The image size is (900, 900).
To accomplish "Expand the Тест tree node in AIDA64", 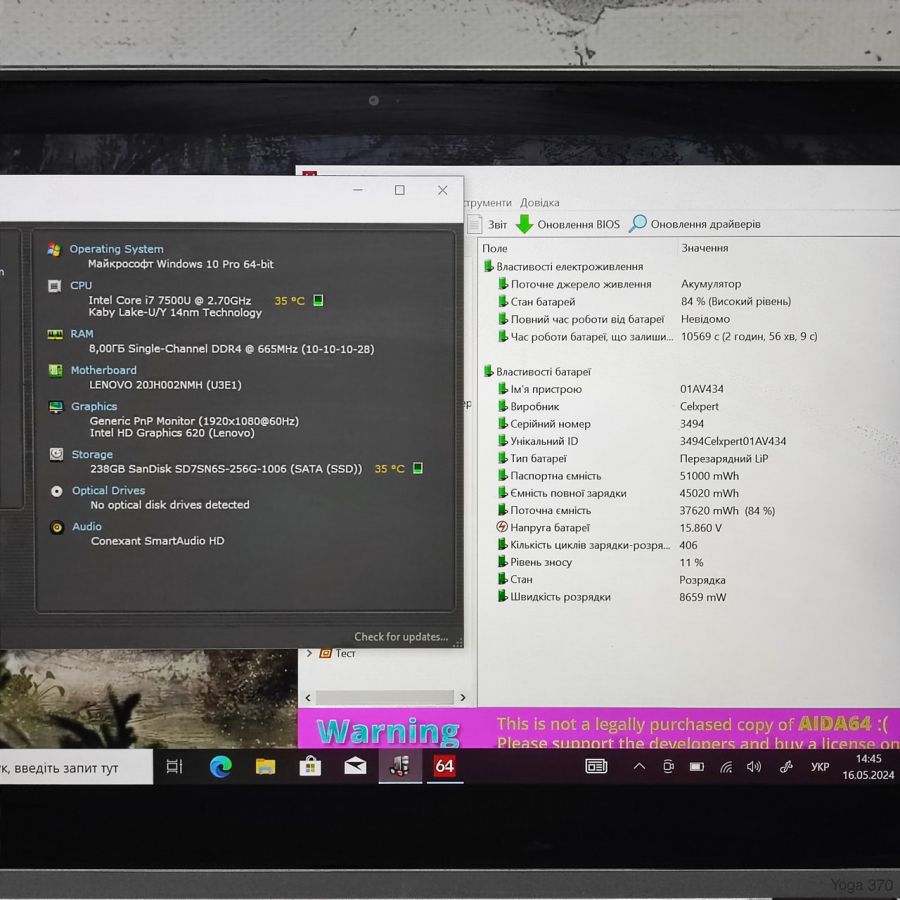I will pos(309,653).
